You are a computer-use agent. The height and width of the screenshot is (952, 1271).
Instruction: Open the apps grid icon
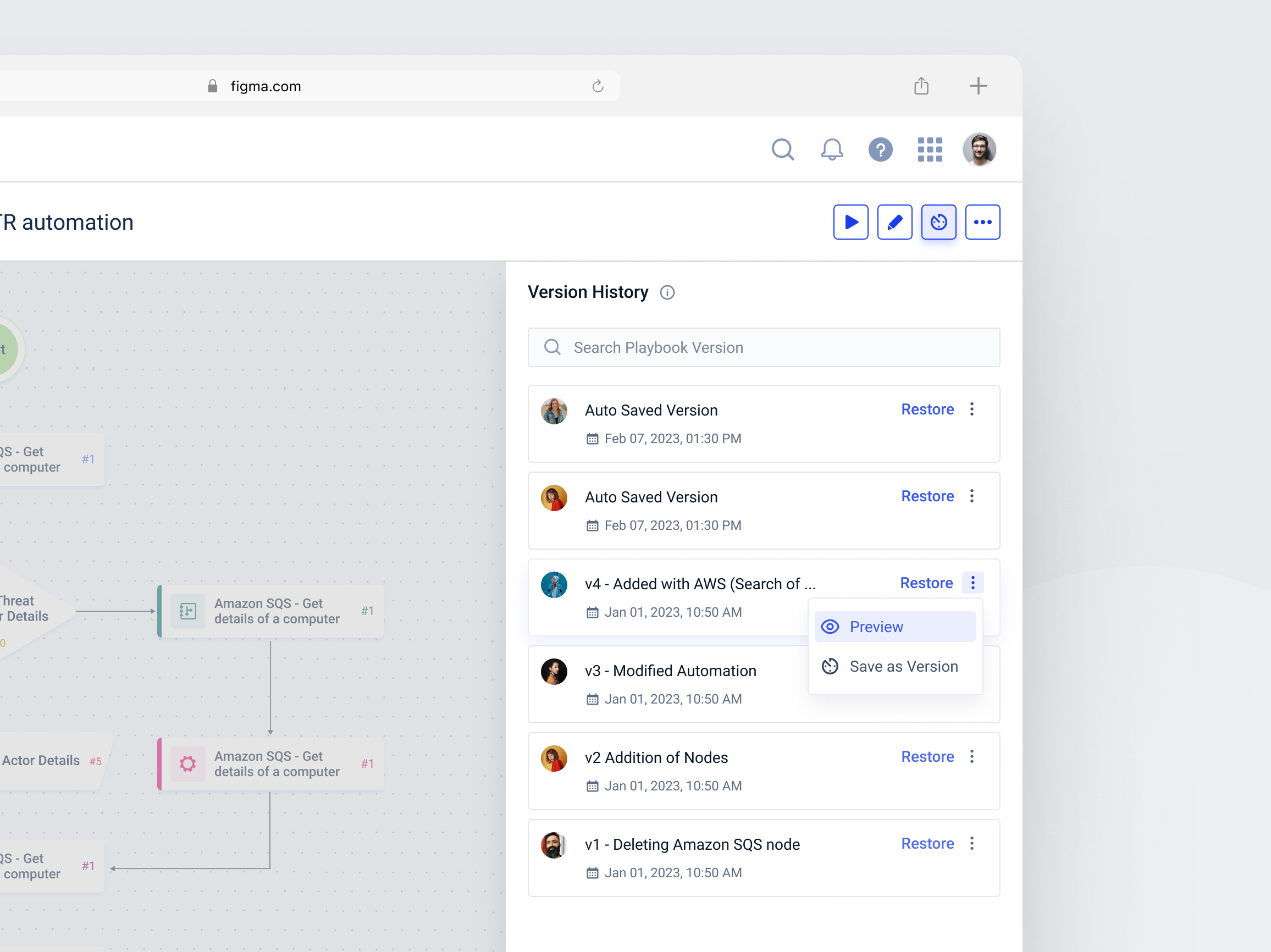coord(930,150)
